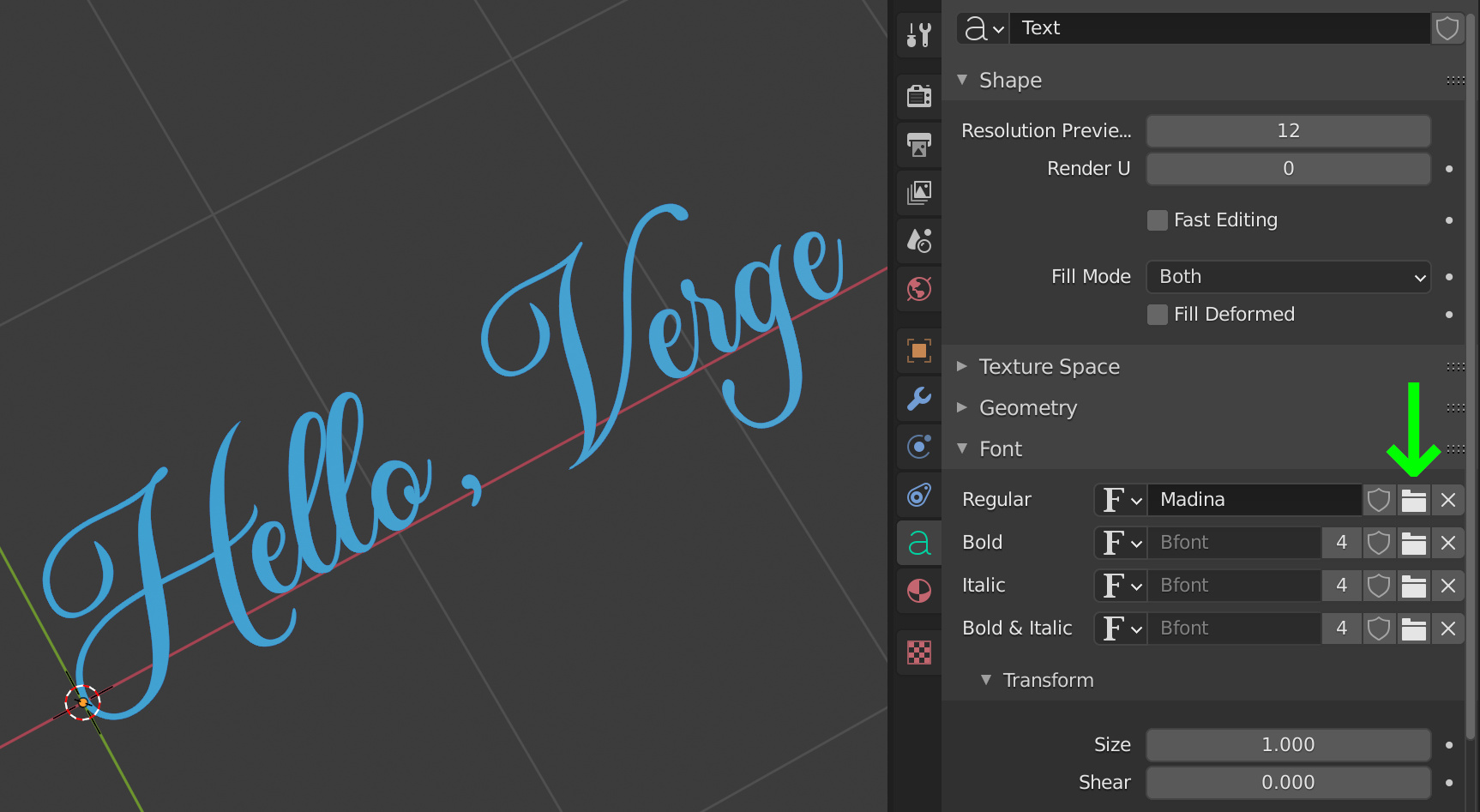Open the Object properties tab
This screenshot has width=1480, height=812.
919,350
